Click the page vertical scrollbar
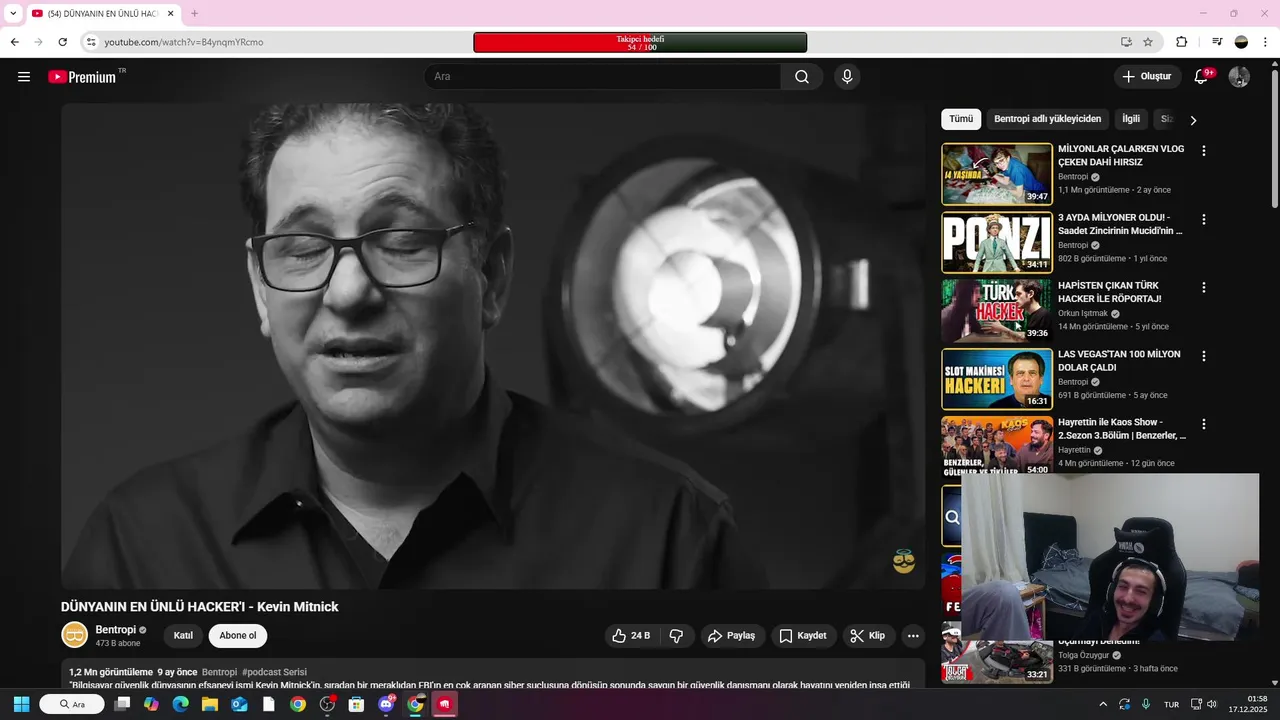The image size is (1280, 720). 1275,140
